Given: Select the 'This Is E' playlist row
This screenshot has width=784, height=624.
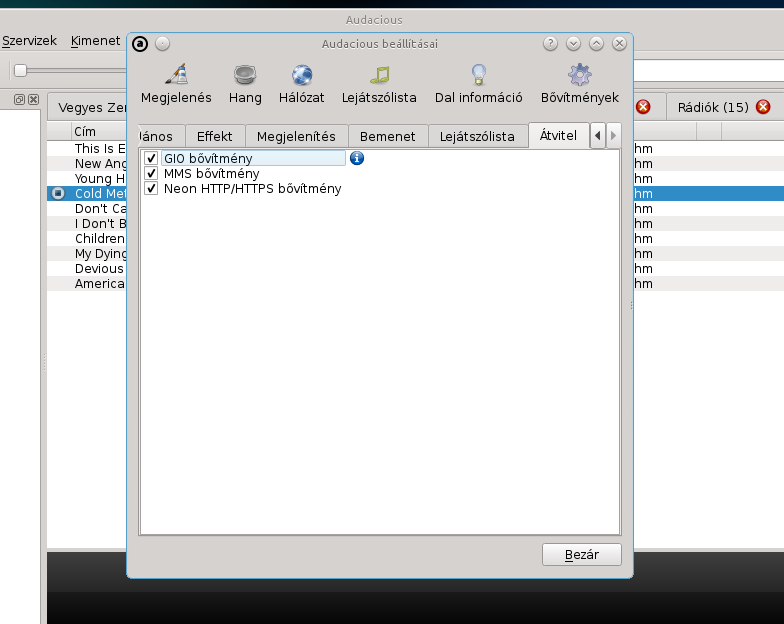Looking at the screenshot, I should coord(87,148).
